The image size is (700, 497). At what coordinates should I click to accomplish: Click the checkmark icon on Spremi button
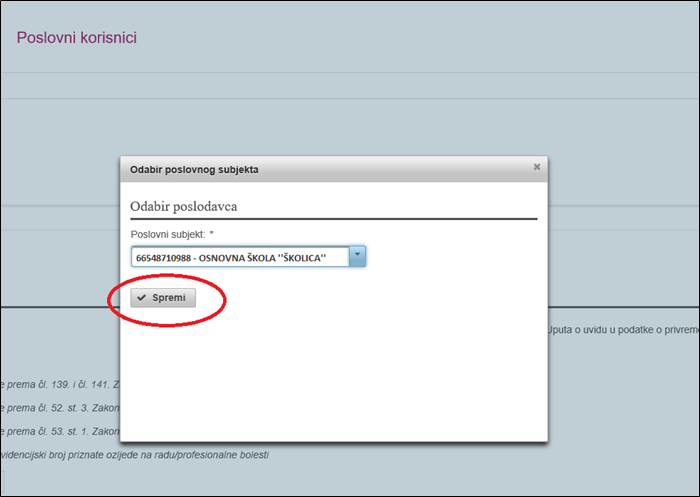(x=142, y=298)
